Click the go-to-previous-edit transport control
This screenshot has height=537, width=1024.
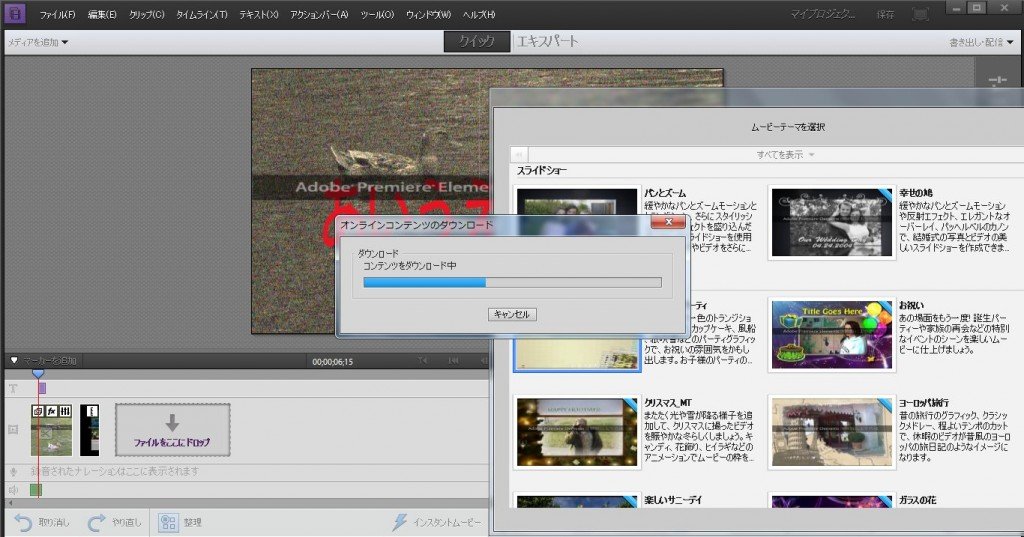click(x=453, y=361)
